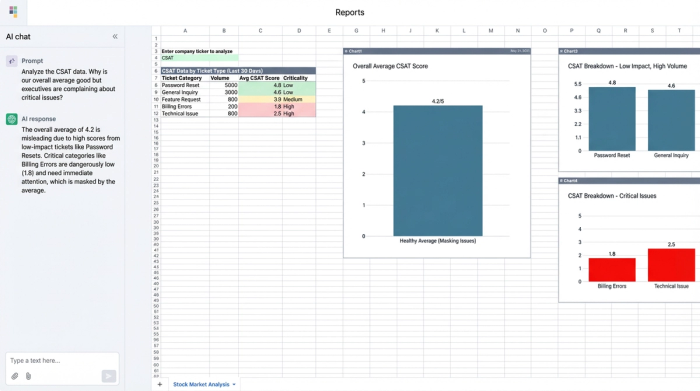Collapse the AI chat panel with the double chevron
The height and width of the screenshot is (391, 700).
[x=115, y=37]
